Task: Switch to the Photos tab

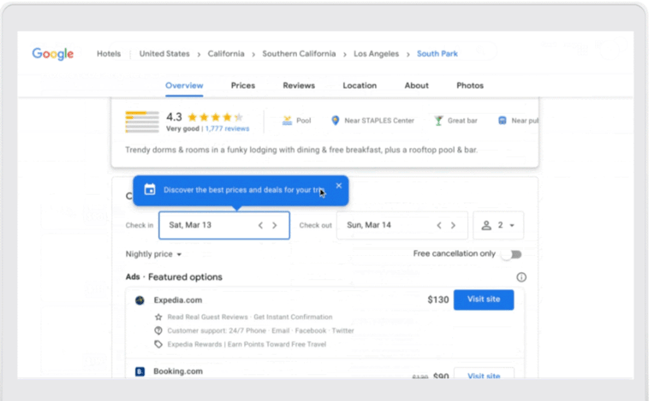Action: (470, 86)
